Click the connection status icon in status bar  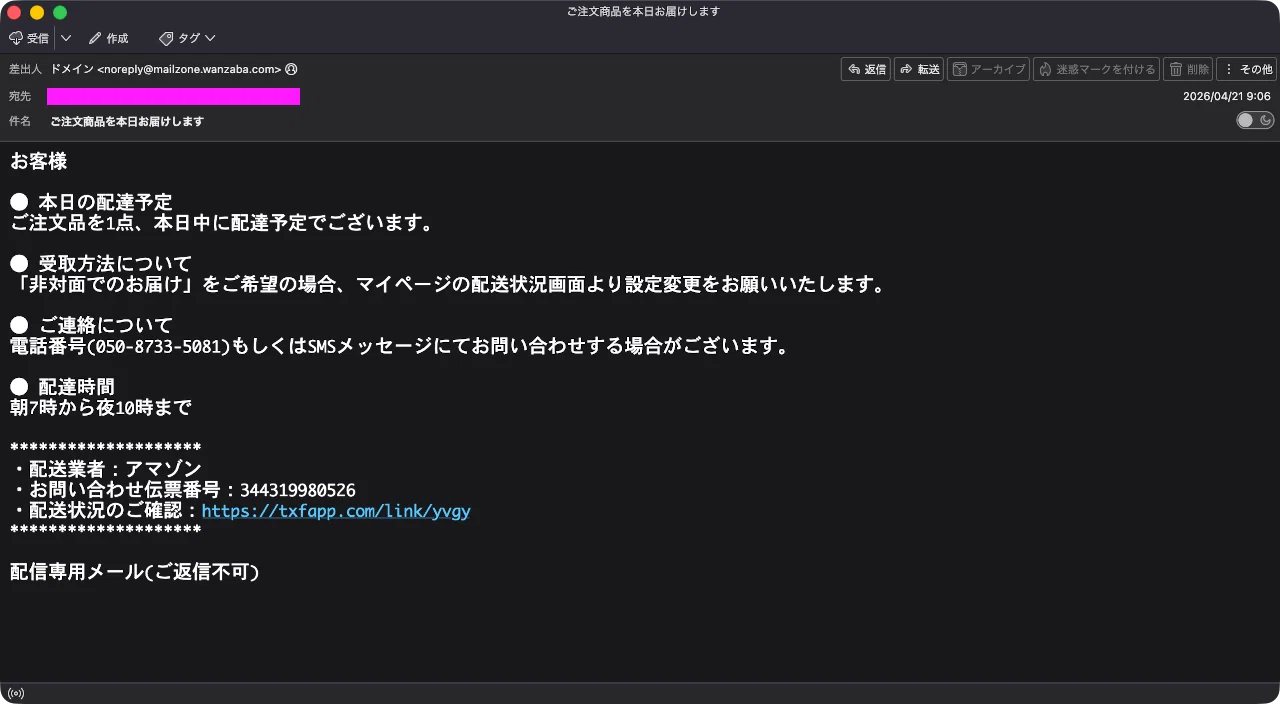tap(16, 693)
